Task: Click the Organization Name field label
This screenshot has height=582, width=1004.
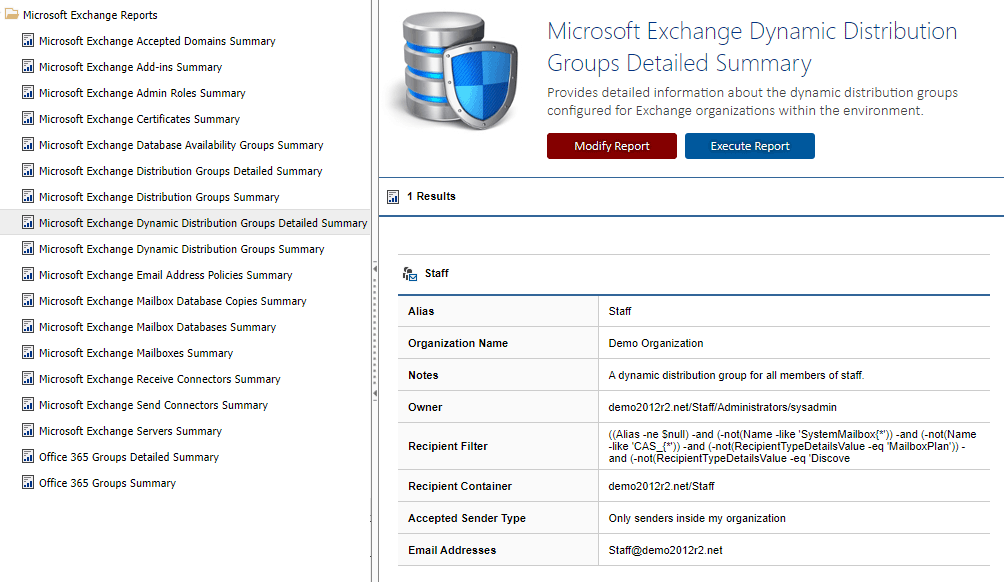Action: [458, 343]
